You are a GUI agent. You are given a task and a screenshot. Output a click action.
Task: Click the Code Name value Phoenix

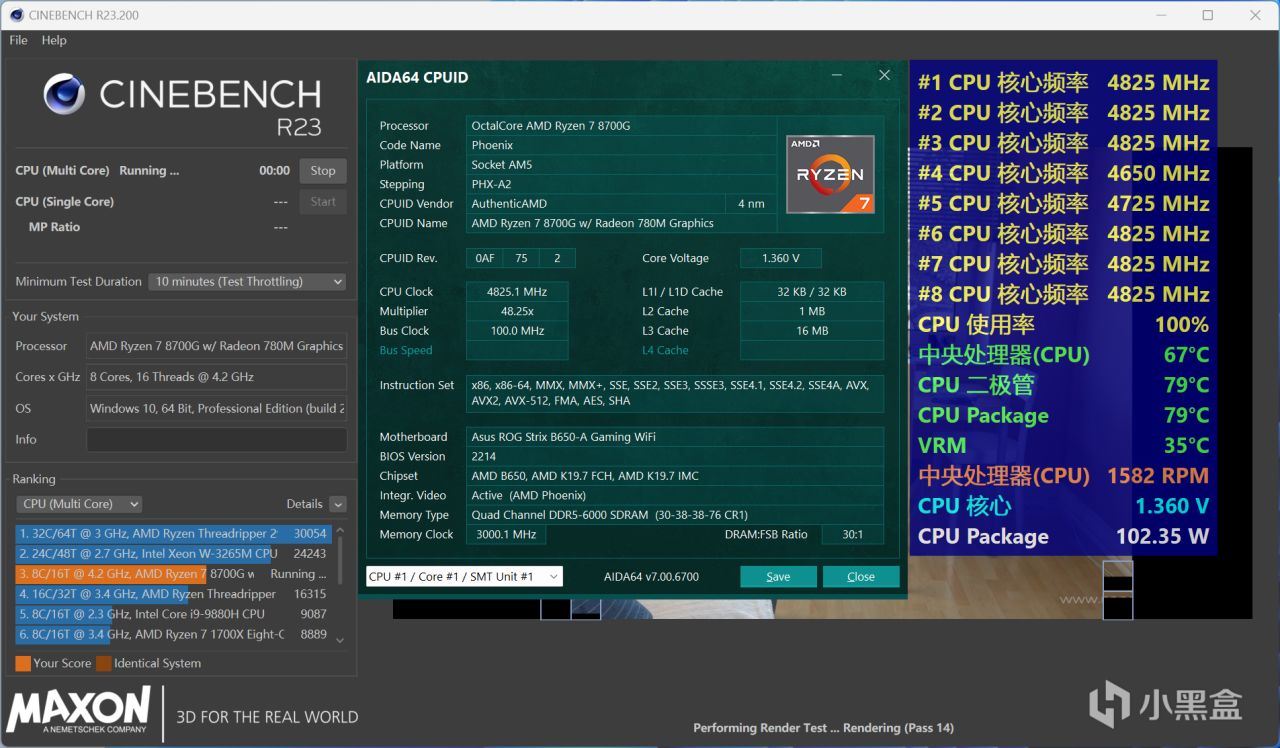point(621,145)
